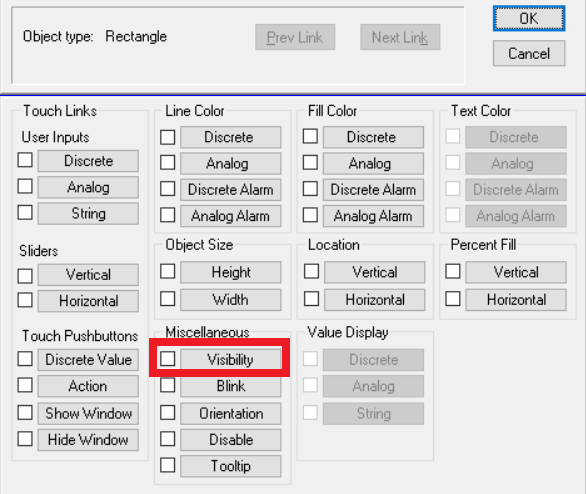Screen dimensions: 586x494
Task: Tick Line Color Analog Alarm checkbox
Action: [167, 215]
